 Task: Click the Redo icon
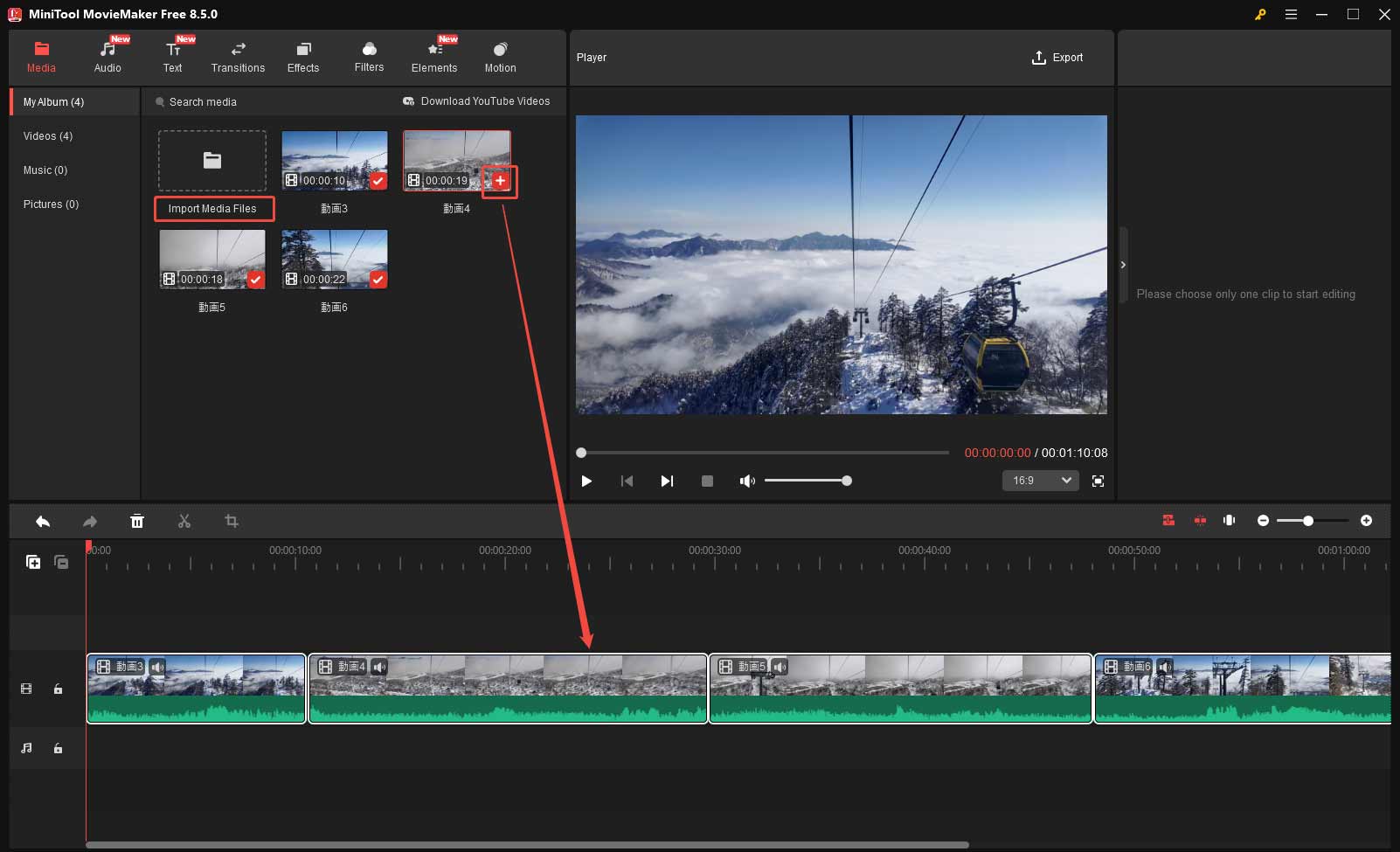tap(90, 521)
